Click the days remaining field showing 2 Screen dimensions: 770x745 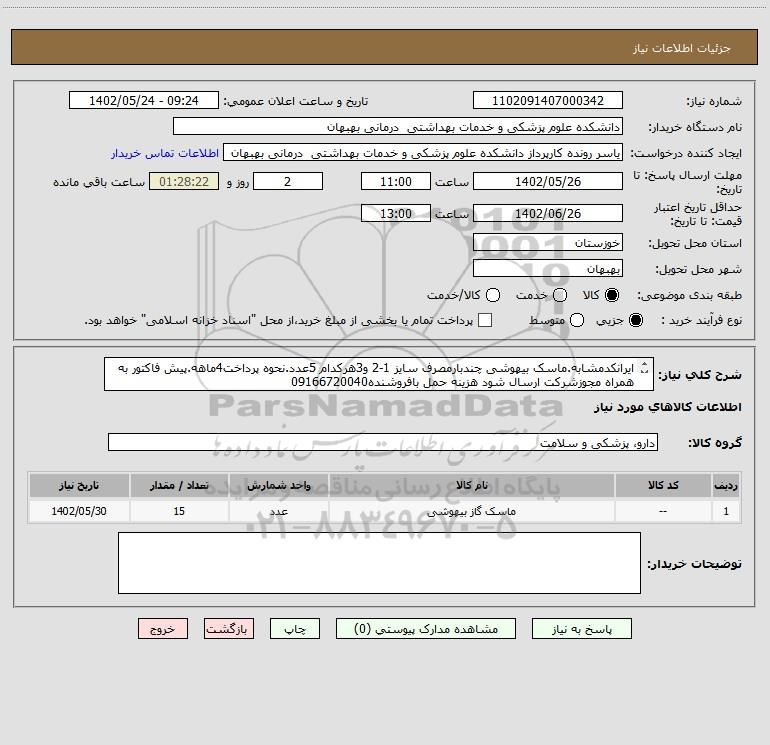pos(288,181)
